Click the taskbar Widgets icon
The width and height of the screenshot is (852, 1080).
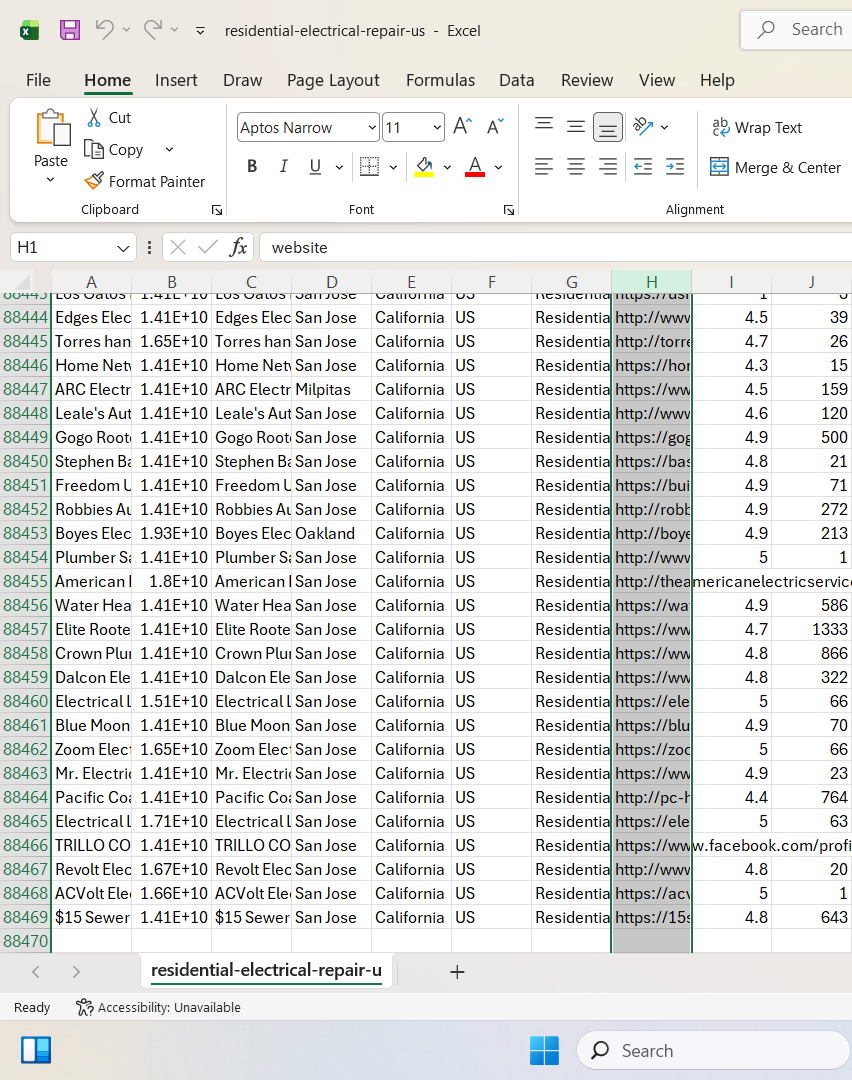click(36, 1050)
